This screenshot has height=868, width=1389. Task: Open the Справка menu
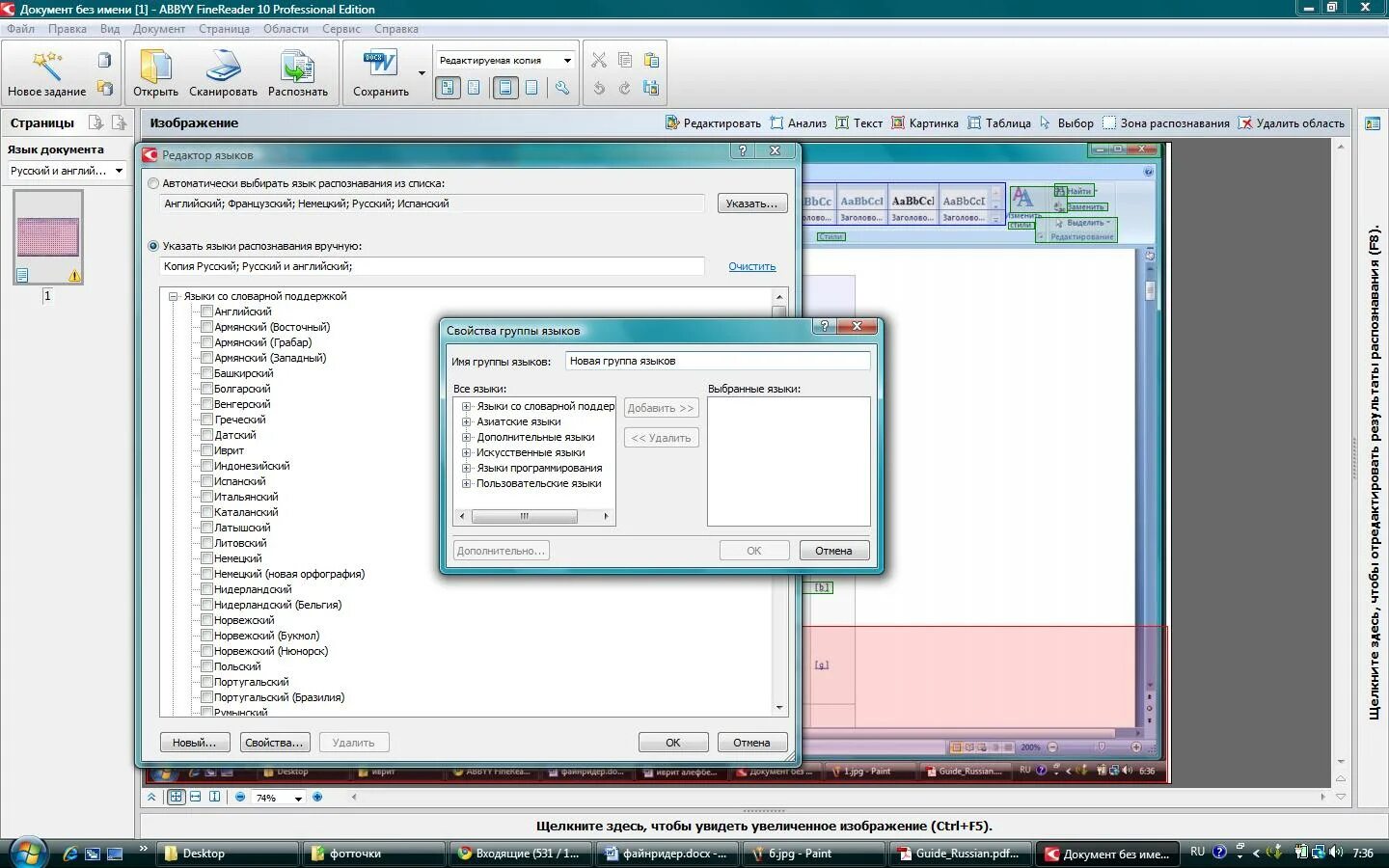pos(396,29)
